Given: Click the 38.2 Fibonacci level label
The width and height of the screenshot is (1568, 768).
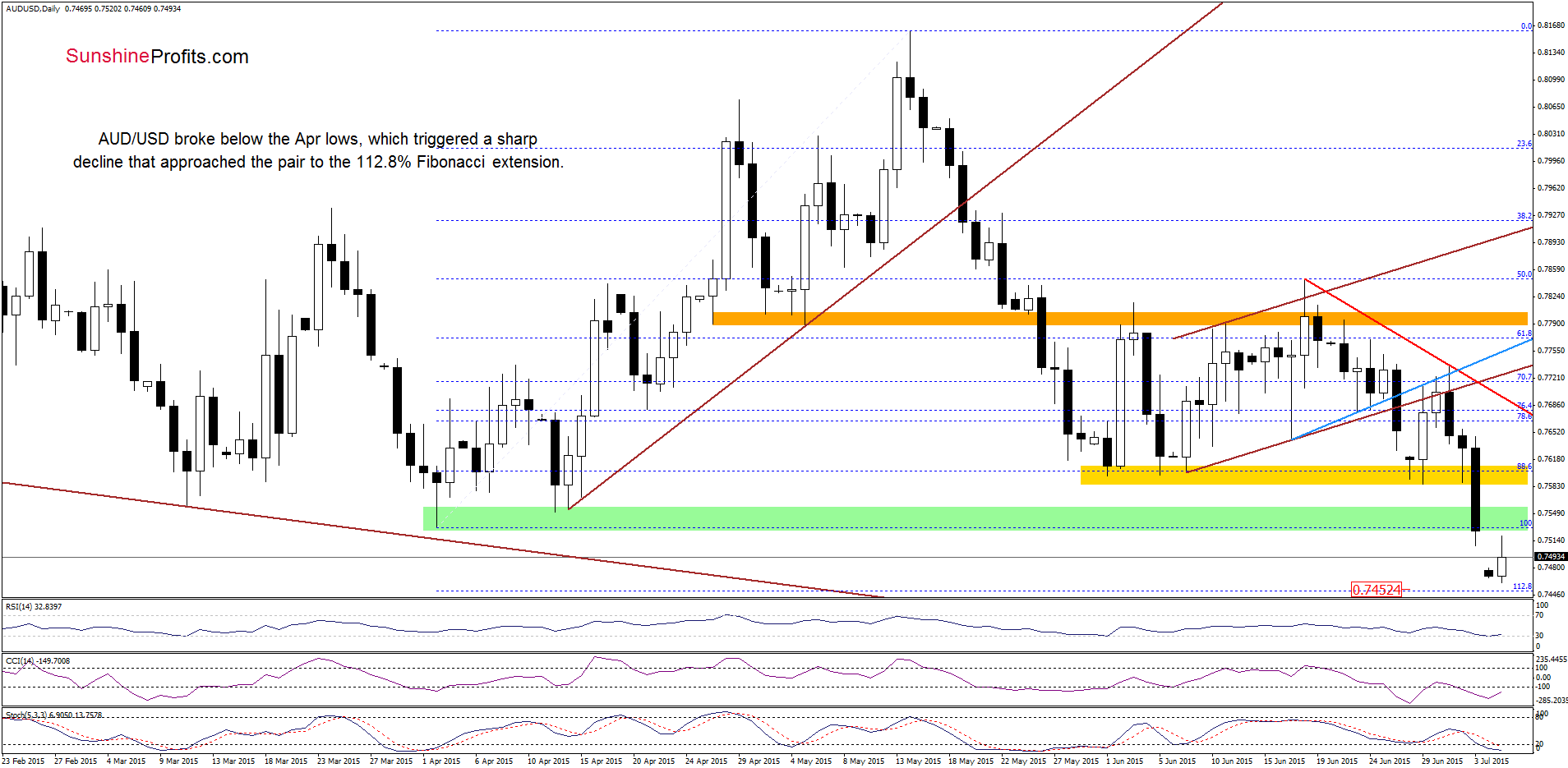Looking at the screenshot, I should [1524, 216].
